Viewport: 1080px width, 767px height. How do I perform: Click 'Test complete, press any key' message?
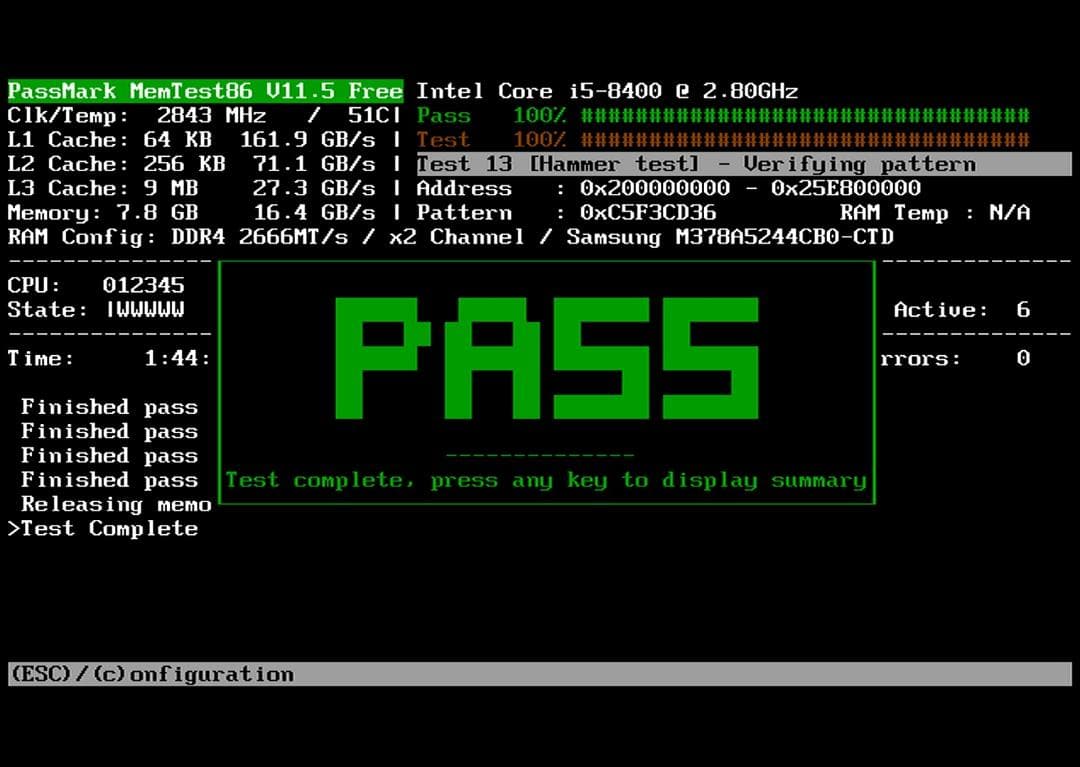pos(545,481)
